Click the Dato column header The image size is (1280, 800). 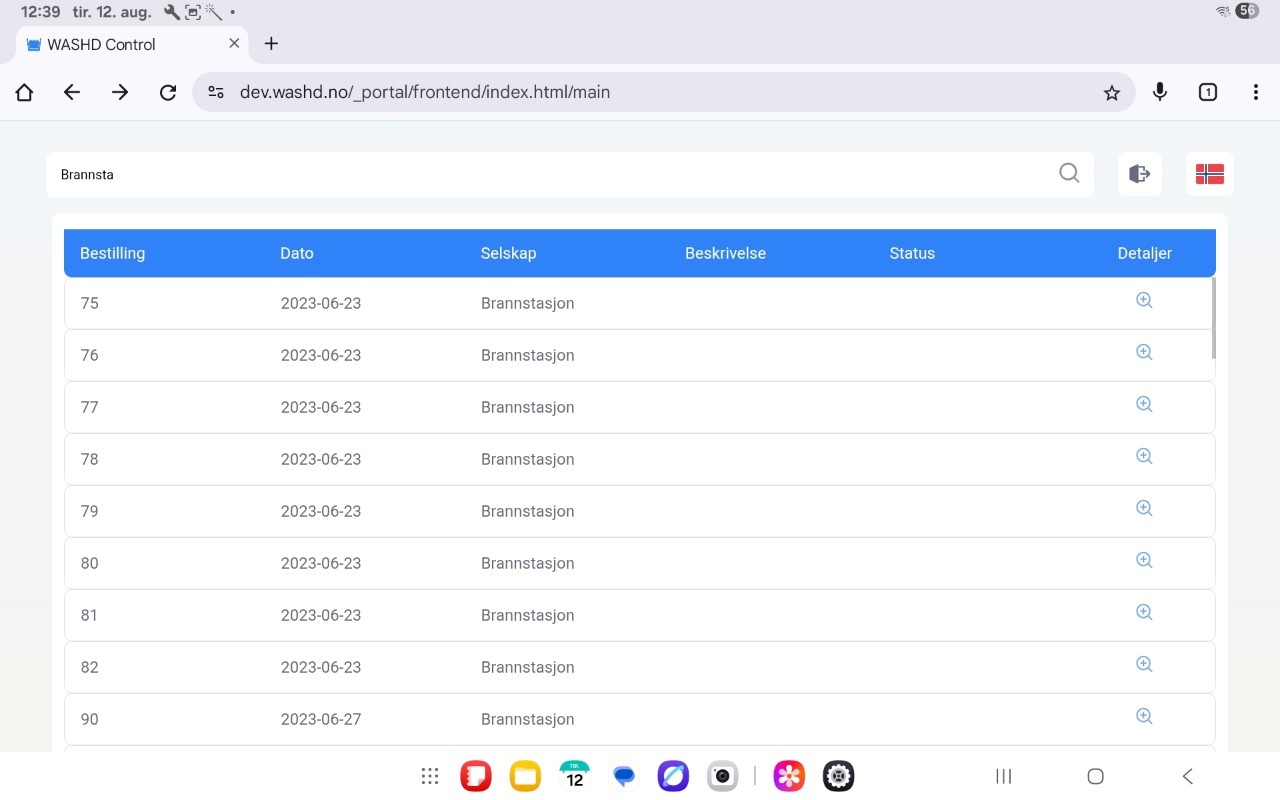click(x=297, y=253)
